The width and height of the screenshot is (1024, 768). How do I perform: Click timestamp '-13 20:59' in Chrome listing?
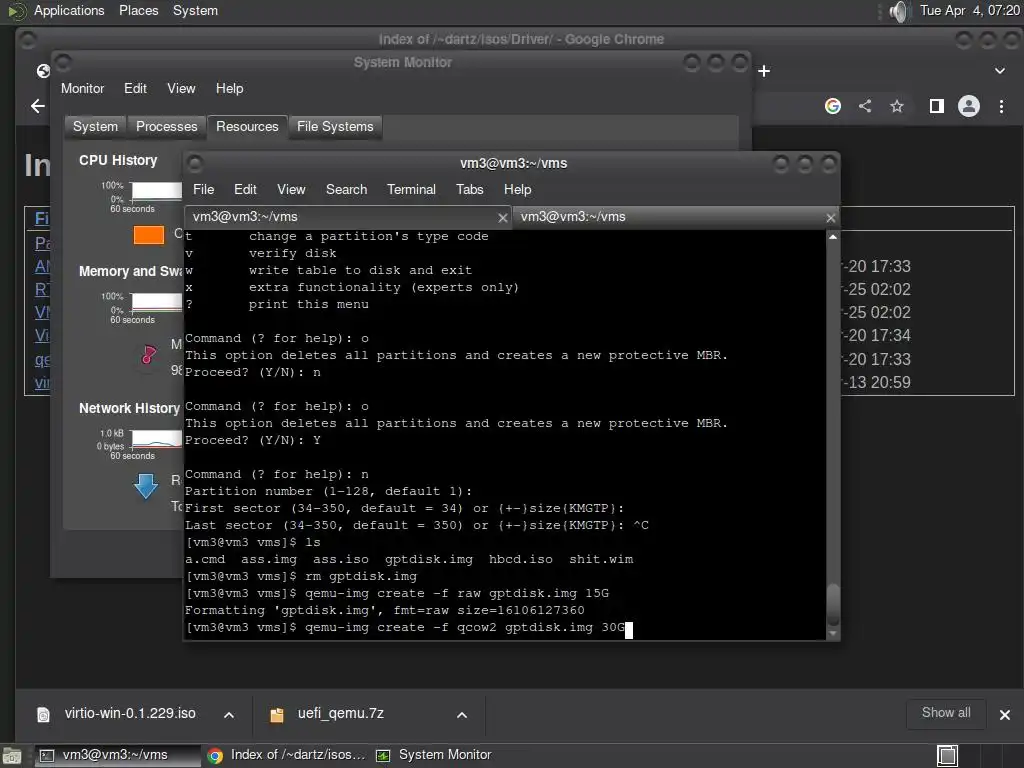pyautogui.click(x=876, y=382)
